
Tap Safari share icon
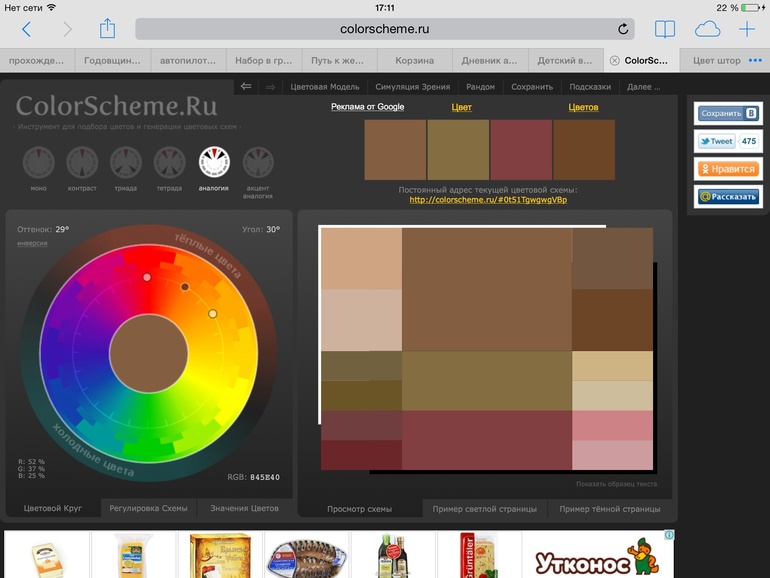[x=108, y=29]
